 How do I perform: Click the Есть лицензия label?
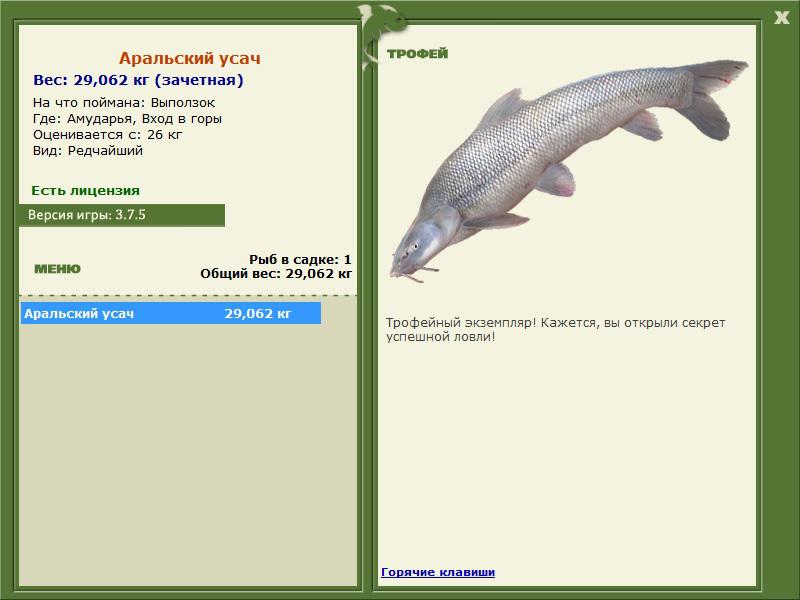(x=85, y=190)
